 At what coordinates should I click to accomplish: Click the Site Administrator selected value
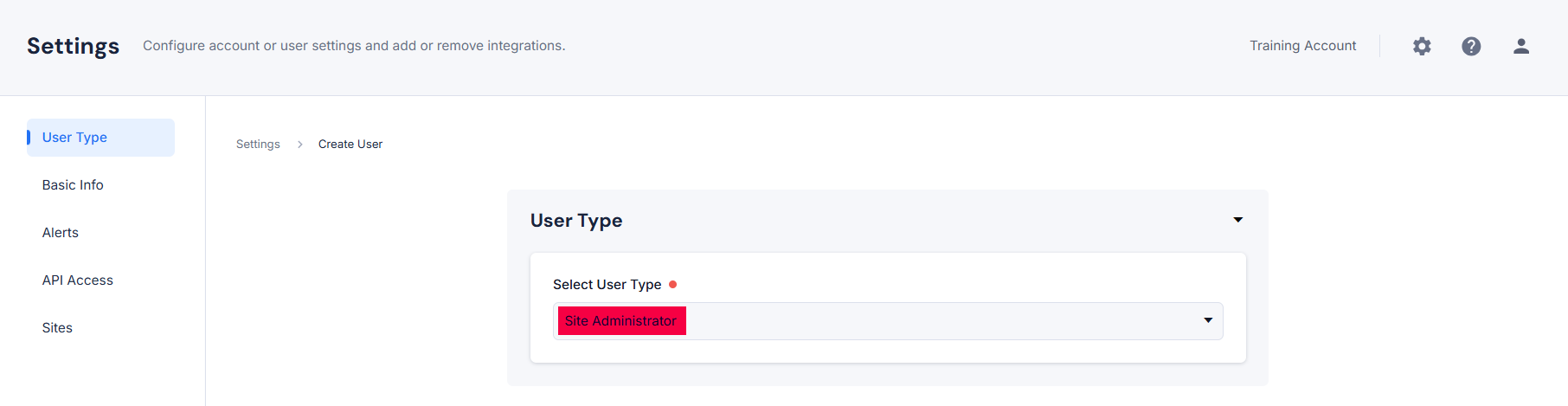coord(621,320)
